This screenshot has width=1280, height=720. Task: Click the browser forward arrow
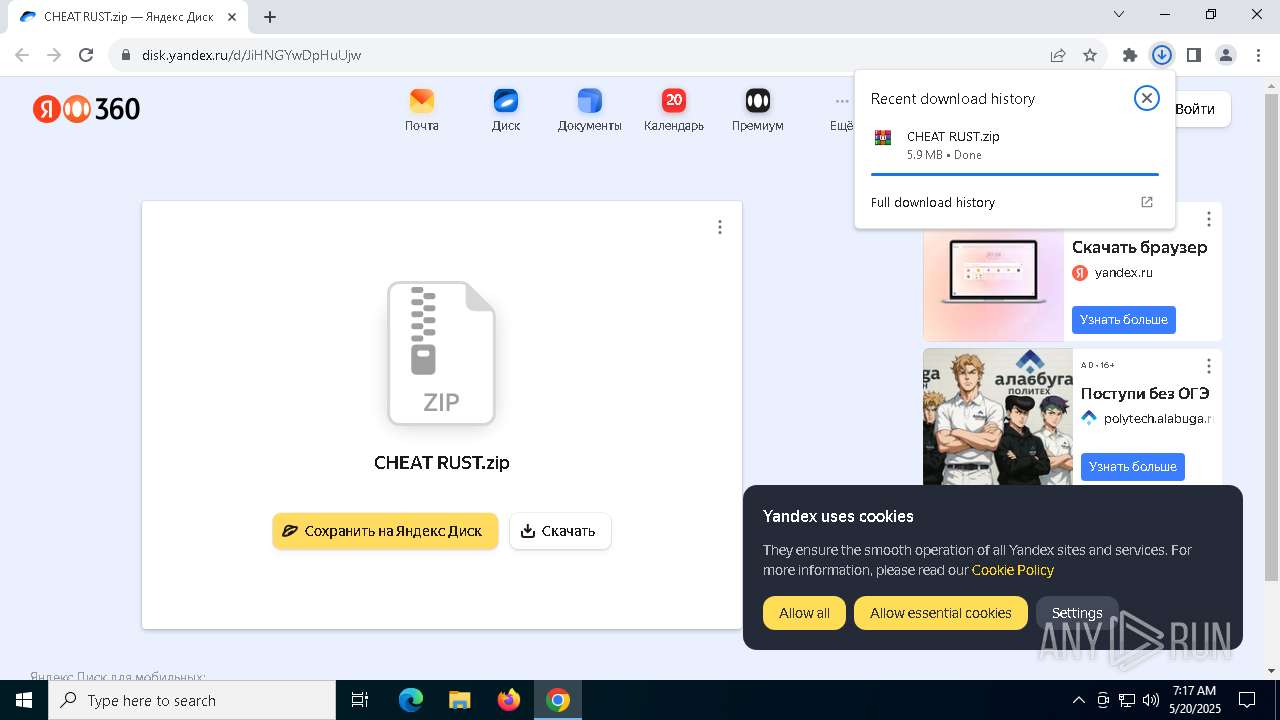tap(54, 55)
